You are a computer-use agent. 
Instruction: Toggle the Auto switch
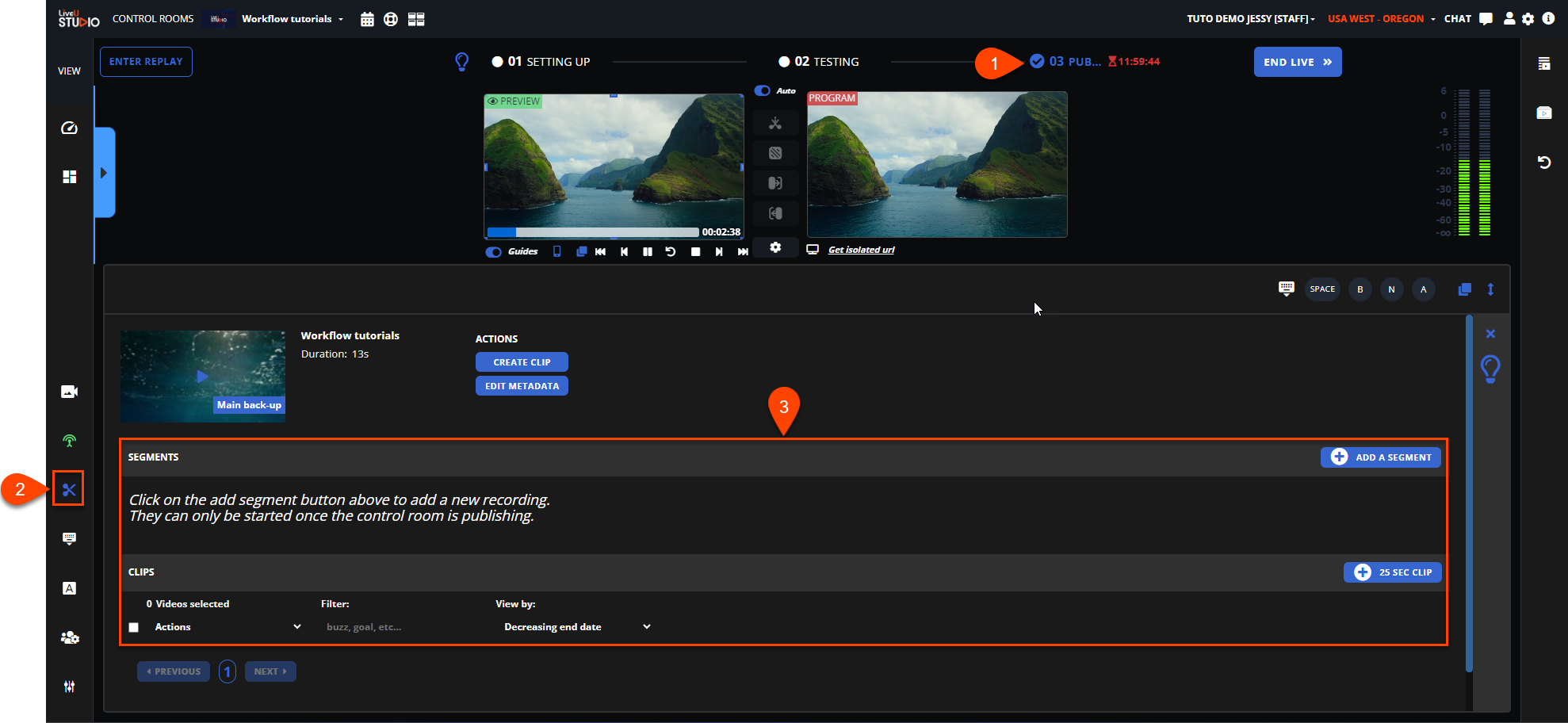tap(763, 90)
